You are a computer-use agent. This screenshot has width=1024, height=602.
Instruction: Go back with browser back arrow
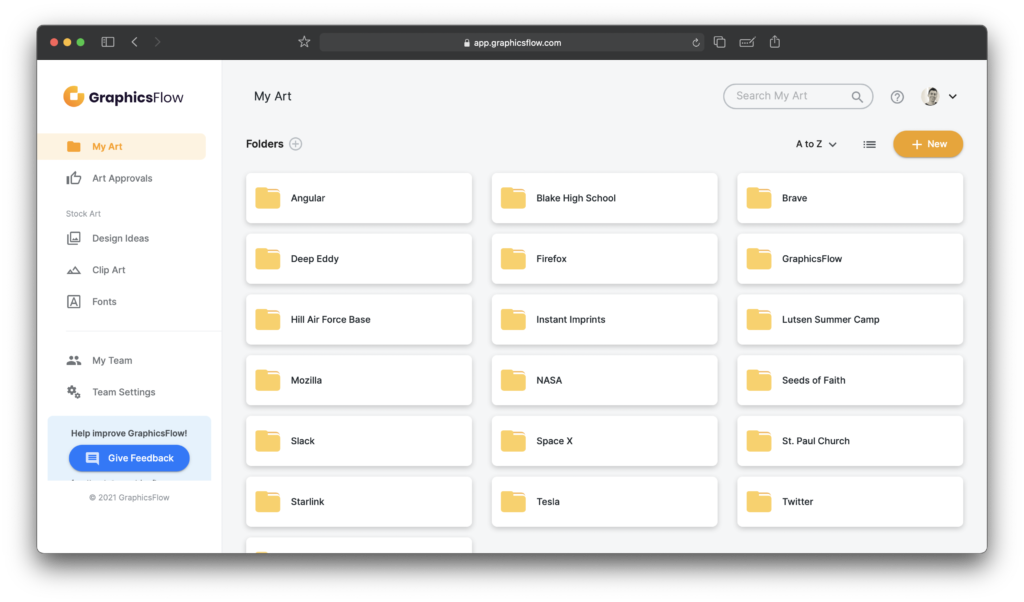point(135,42)
